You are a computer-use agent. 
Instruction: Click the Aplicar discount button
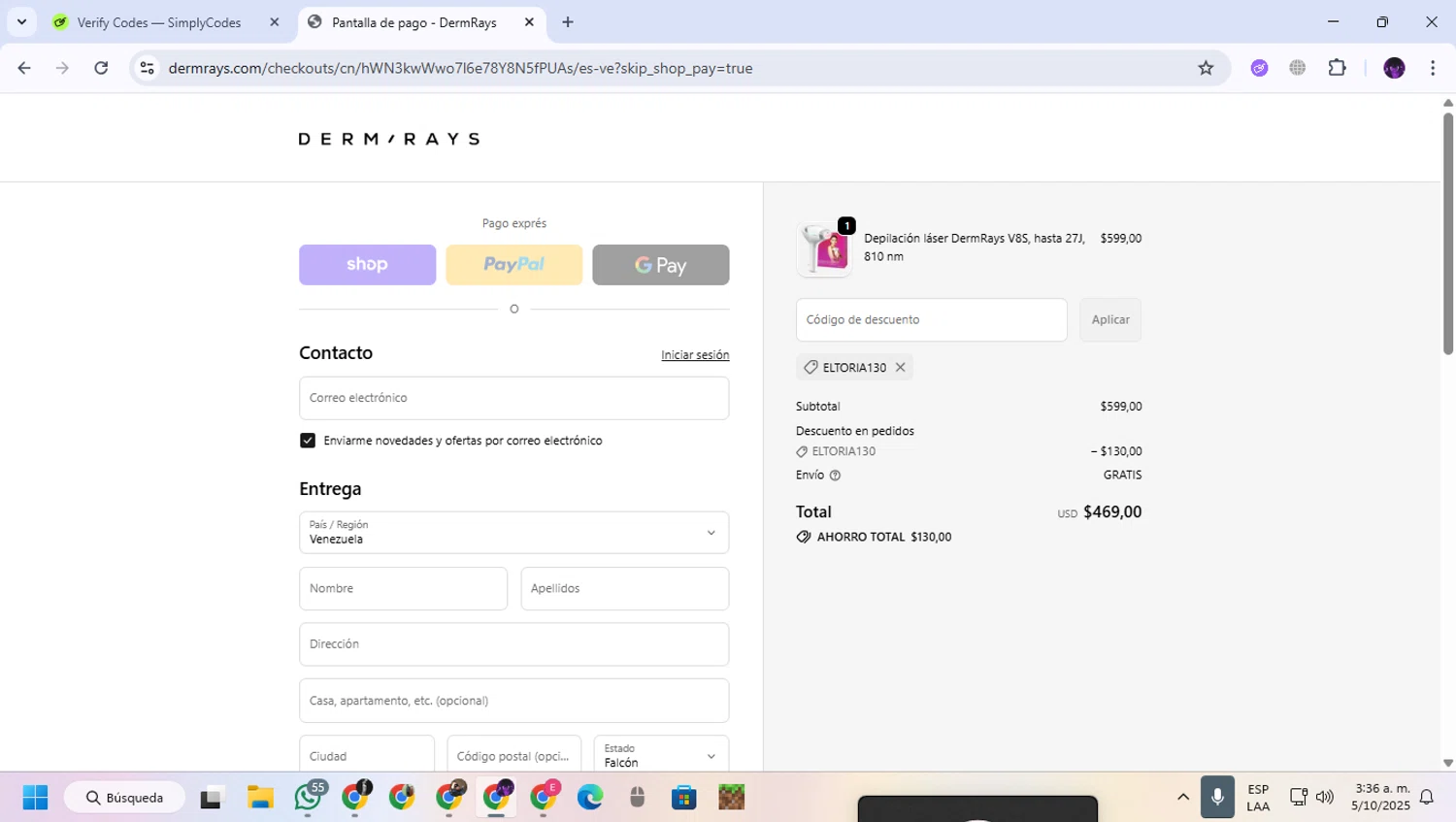tap(1110, 319)
